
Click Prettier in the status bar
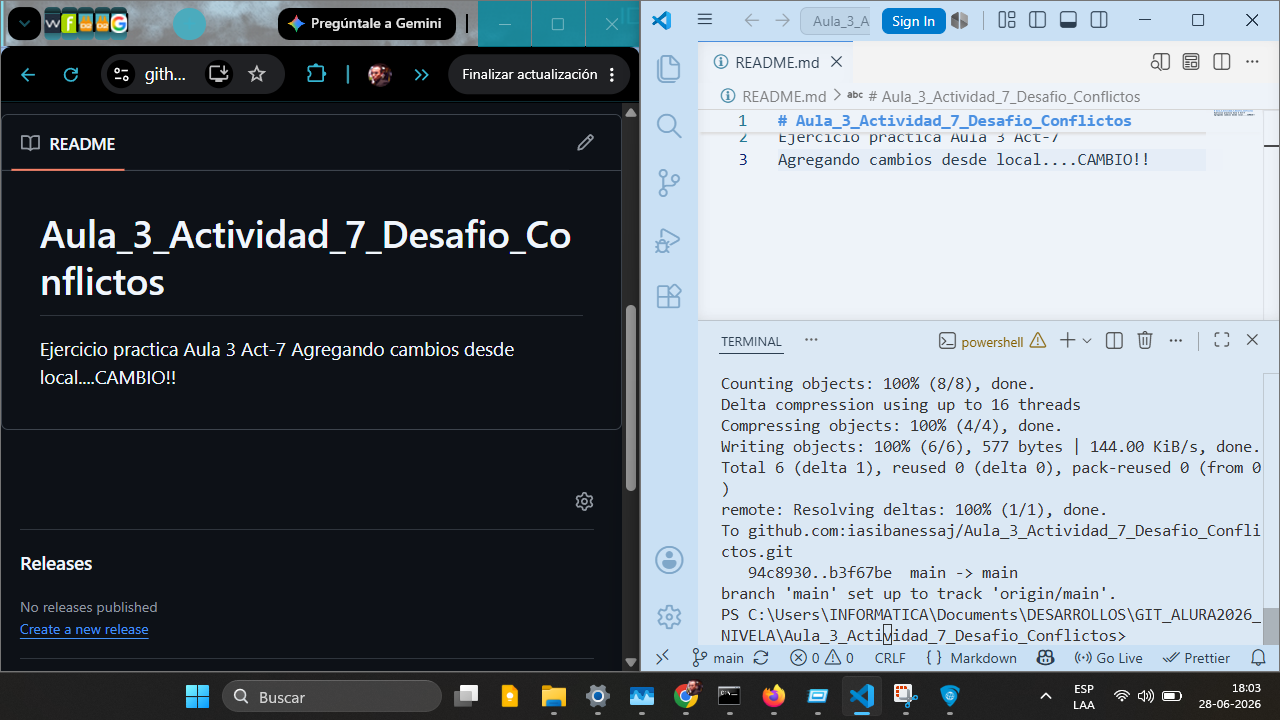(1198, 658)
